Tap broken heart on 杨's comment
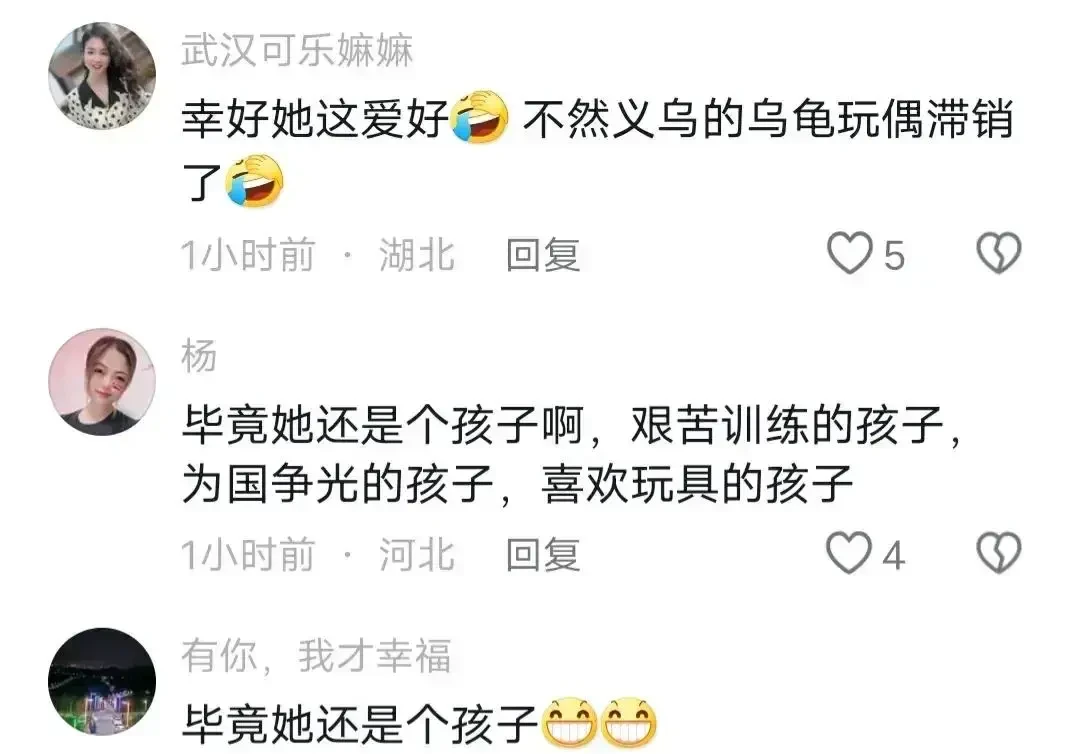 [999, 552]
